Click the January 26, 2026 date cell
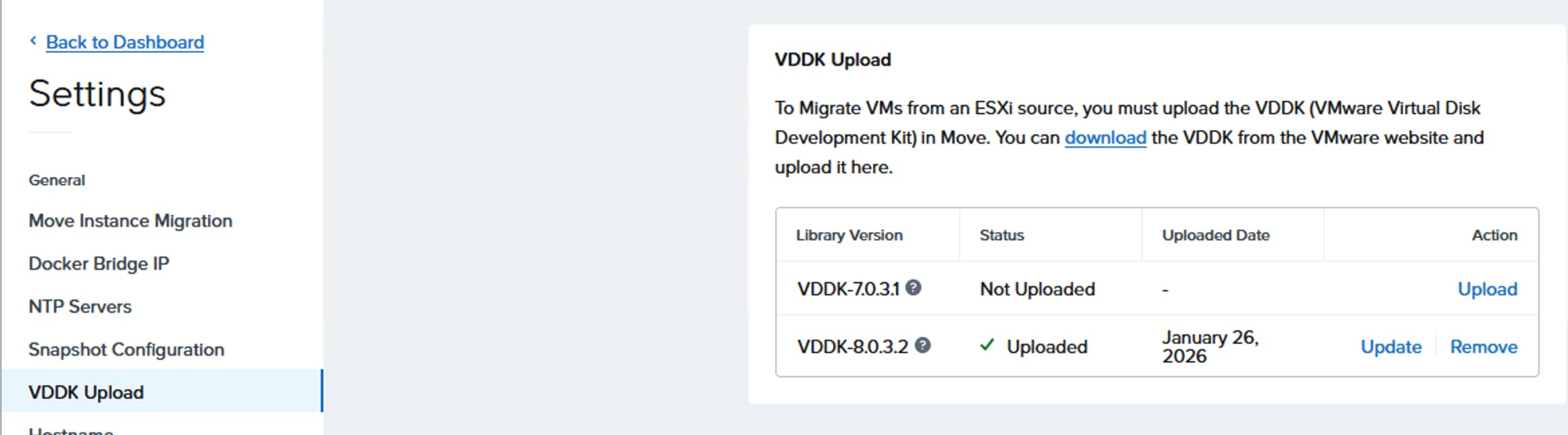This screenshot has width=1568, height=435. click(1210, 346)
